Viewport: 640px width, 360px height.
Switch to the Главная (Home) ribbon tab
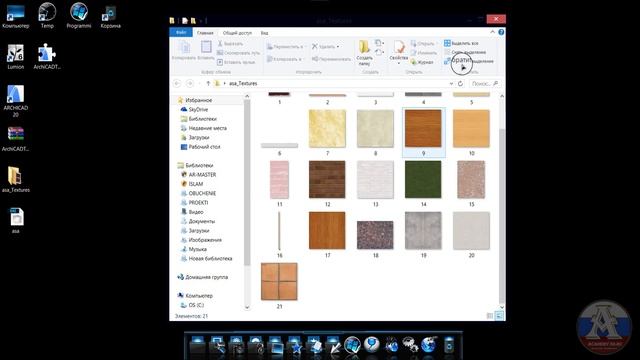click(x=205, y=33)
